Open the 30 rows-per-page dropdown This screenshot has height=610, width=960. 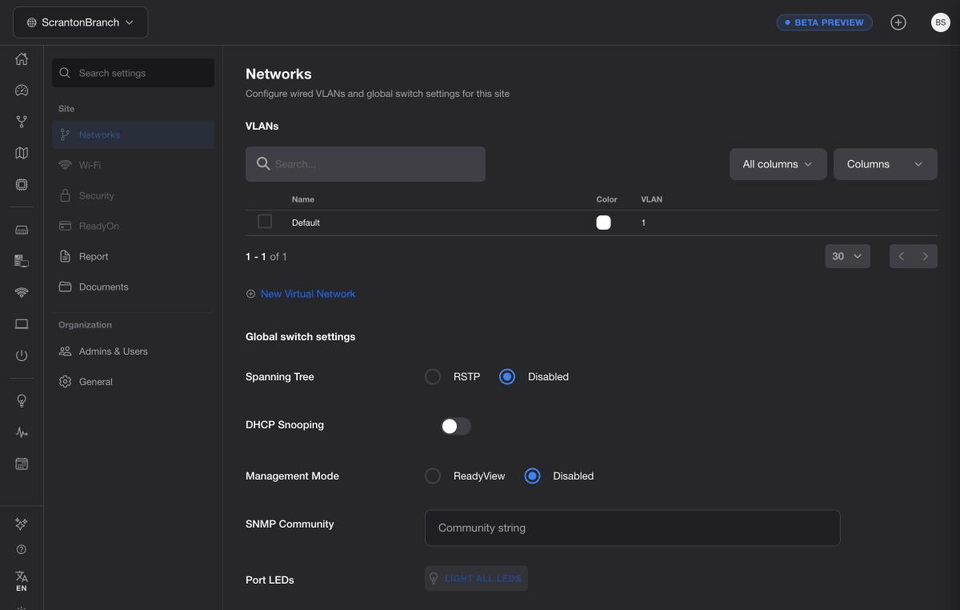[x=847, y=256]
